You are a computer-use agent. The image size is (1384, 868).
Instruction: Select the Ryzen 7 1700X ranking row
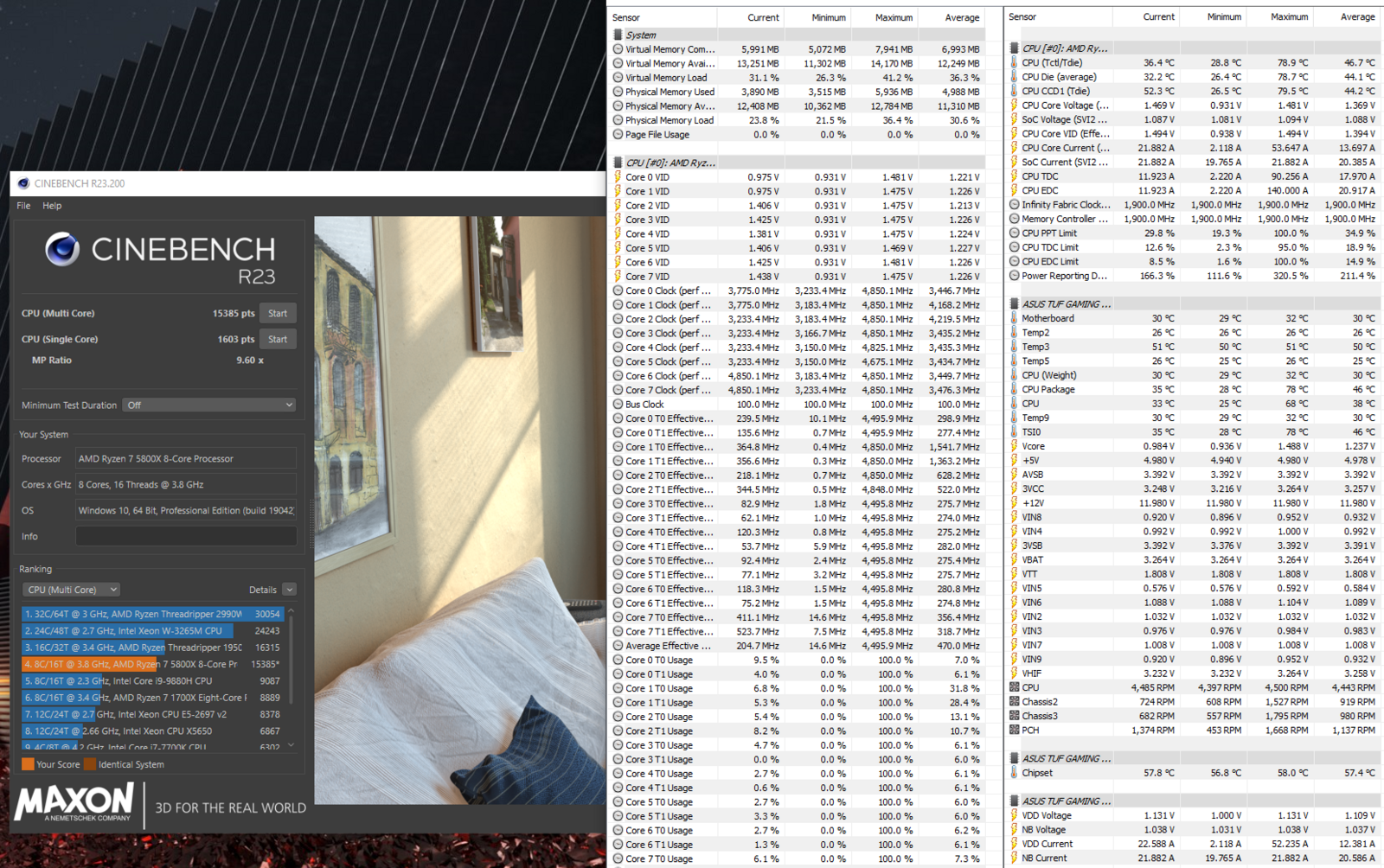pos(152,698)
